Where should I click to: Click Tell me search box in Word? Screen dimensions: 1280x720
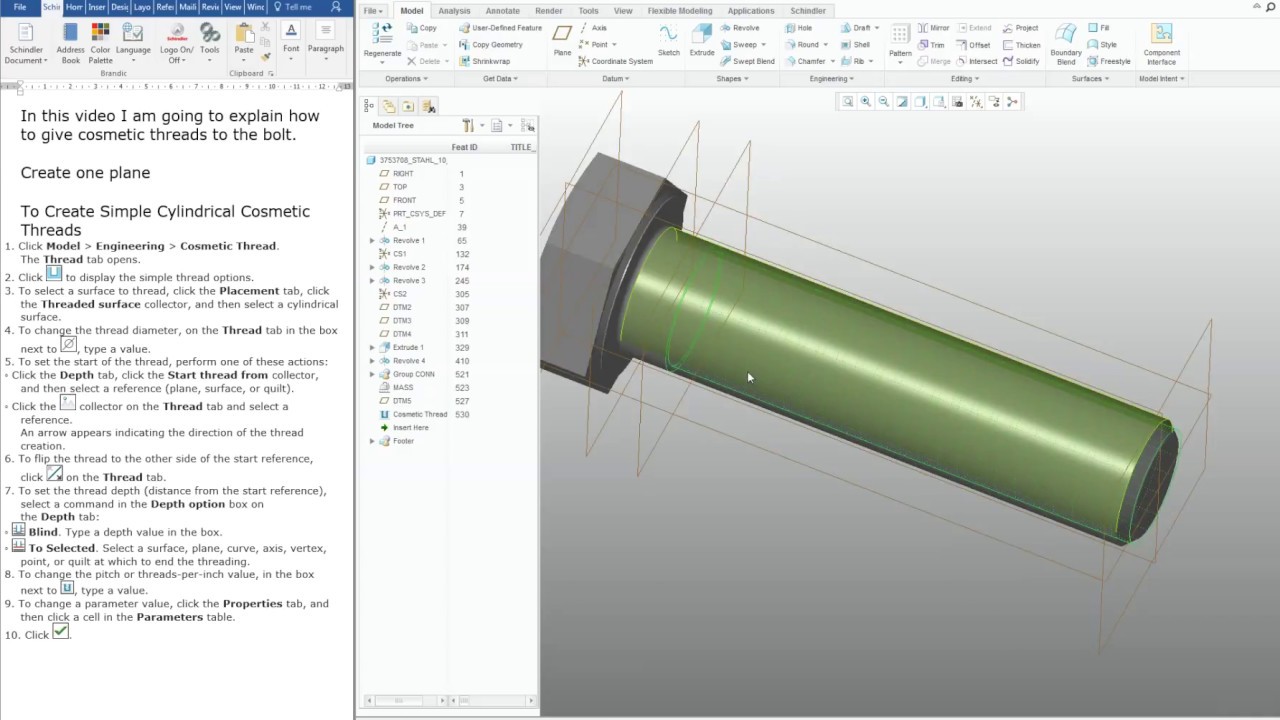coord(293,7)
